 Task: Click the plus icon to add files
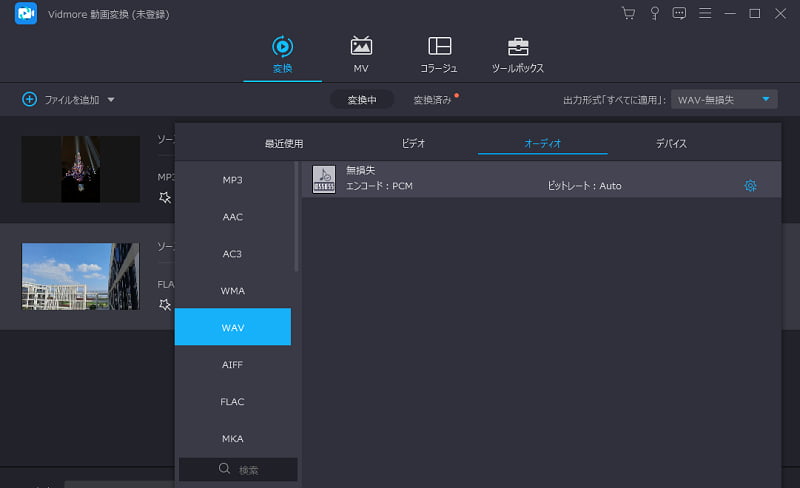point(30,99)
